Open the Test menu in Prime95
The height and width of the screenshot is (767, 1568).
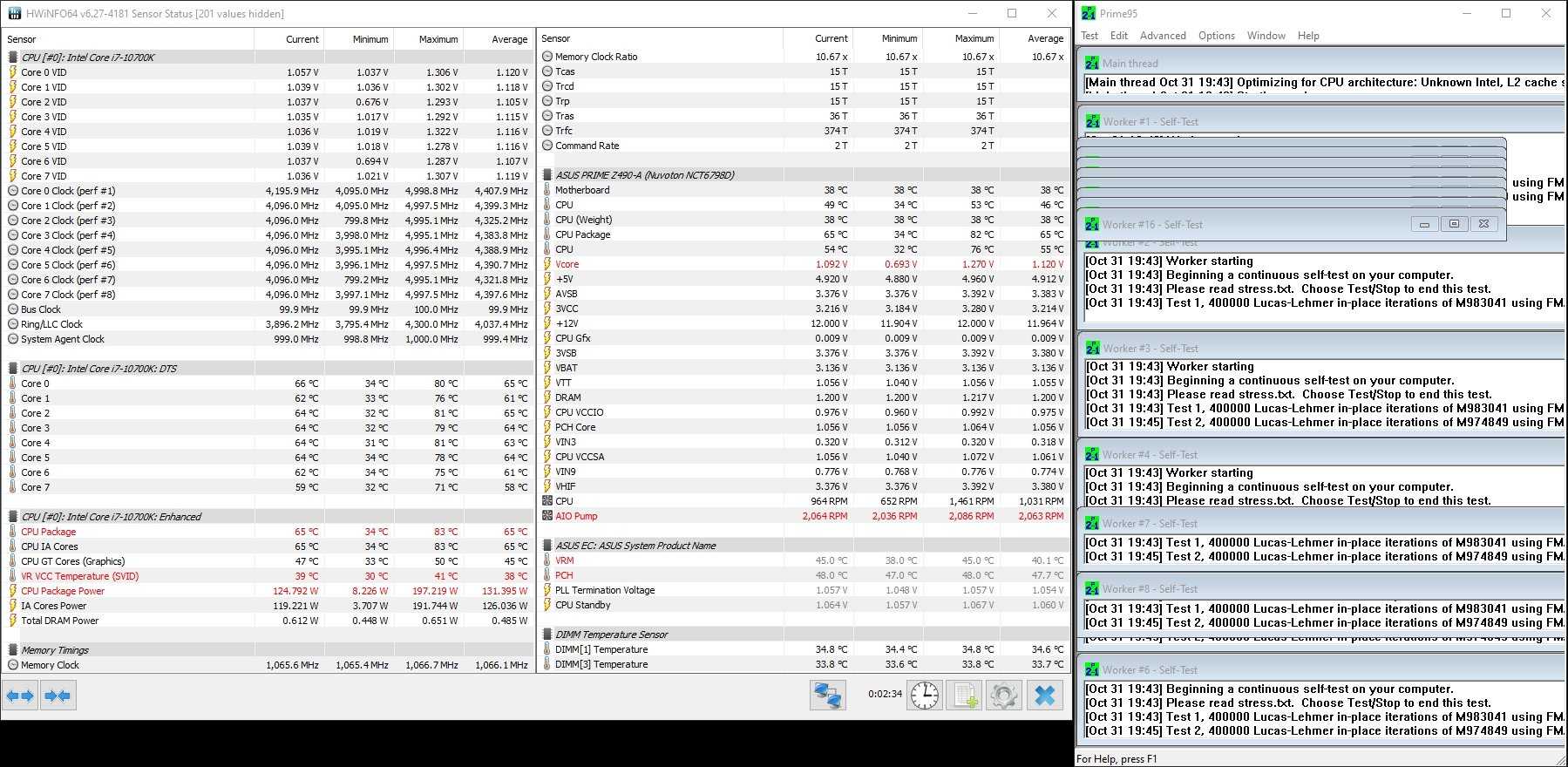1089,36
